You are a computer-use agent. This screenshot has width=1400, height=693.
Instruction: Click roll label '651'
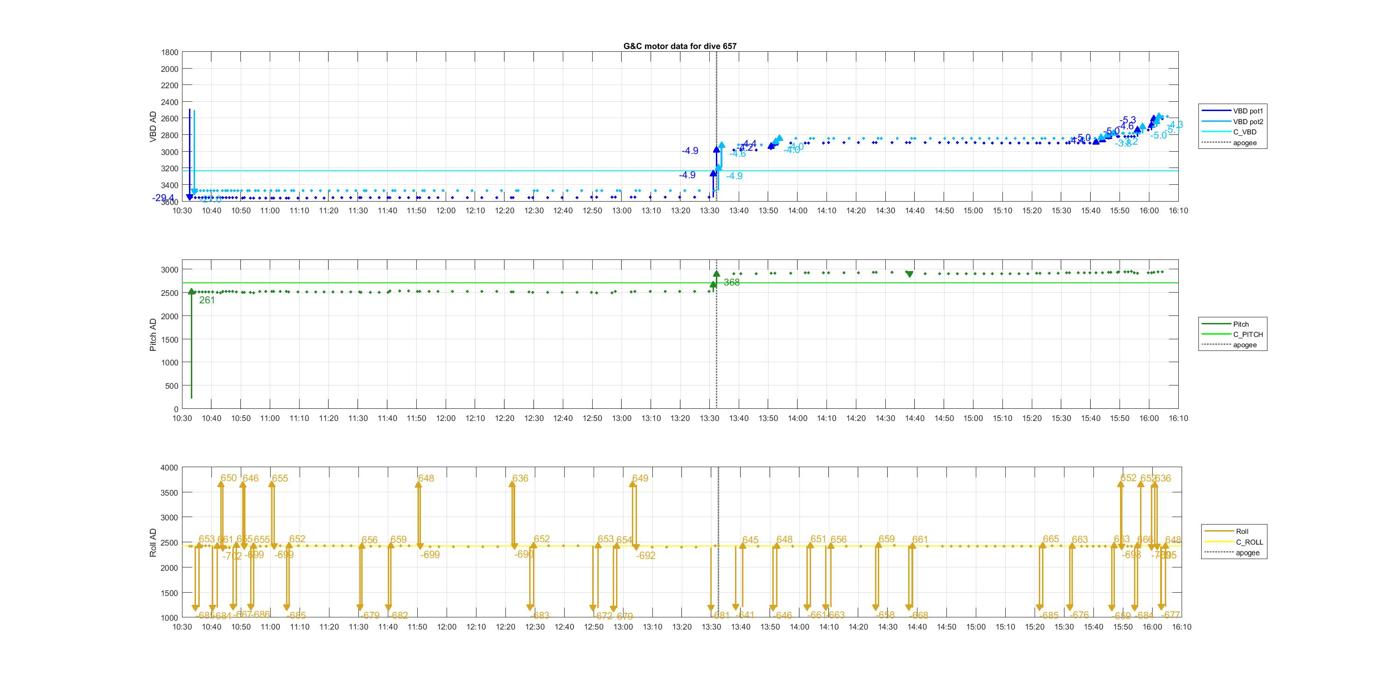[819, 539]
